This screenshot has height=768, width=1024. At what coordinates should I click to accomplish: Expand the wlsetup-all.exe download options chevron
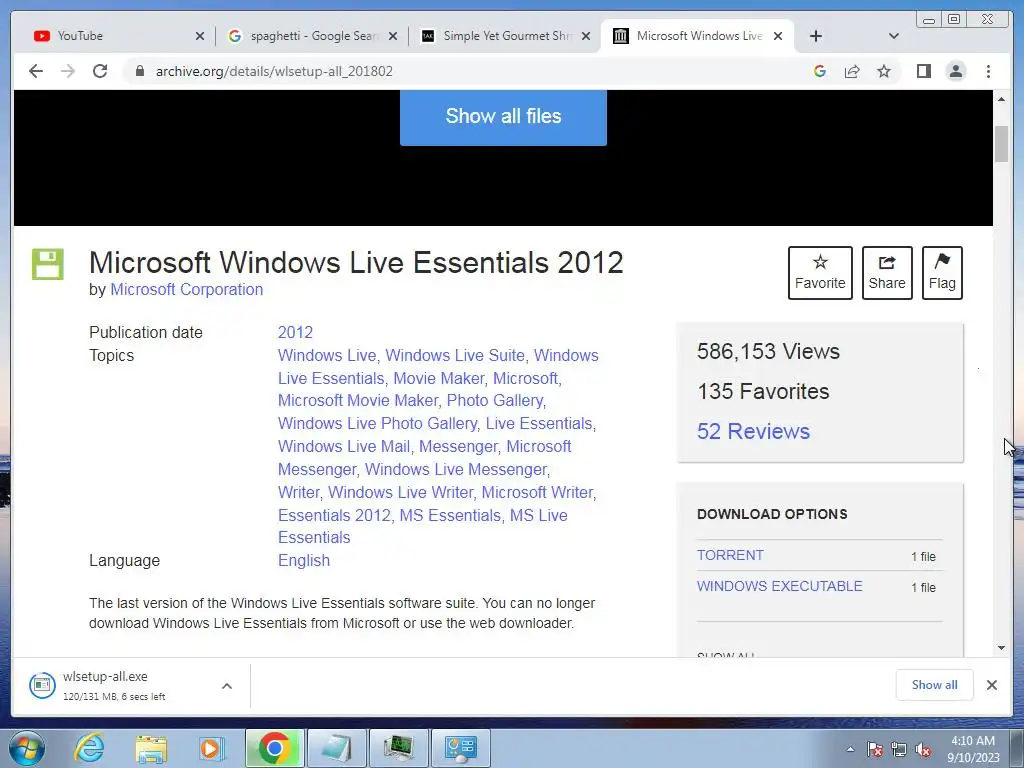[x=227, y=686]
